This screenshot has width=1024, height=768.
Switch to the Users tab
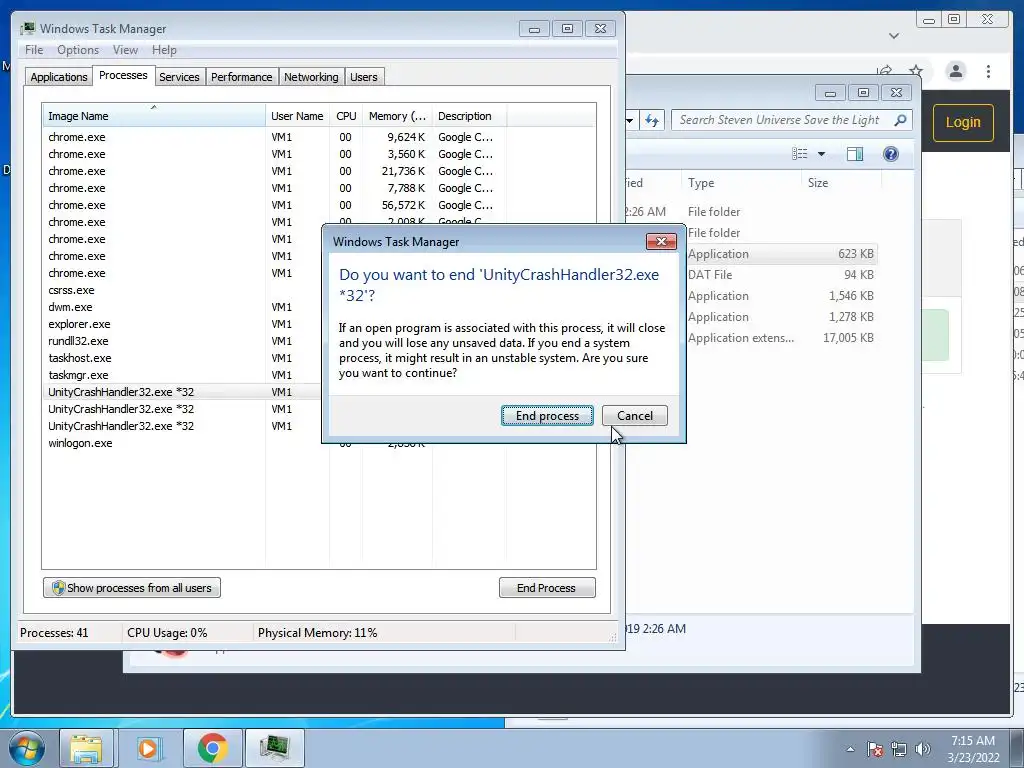(364, 77)
